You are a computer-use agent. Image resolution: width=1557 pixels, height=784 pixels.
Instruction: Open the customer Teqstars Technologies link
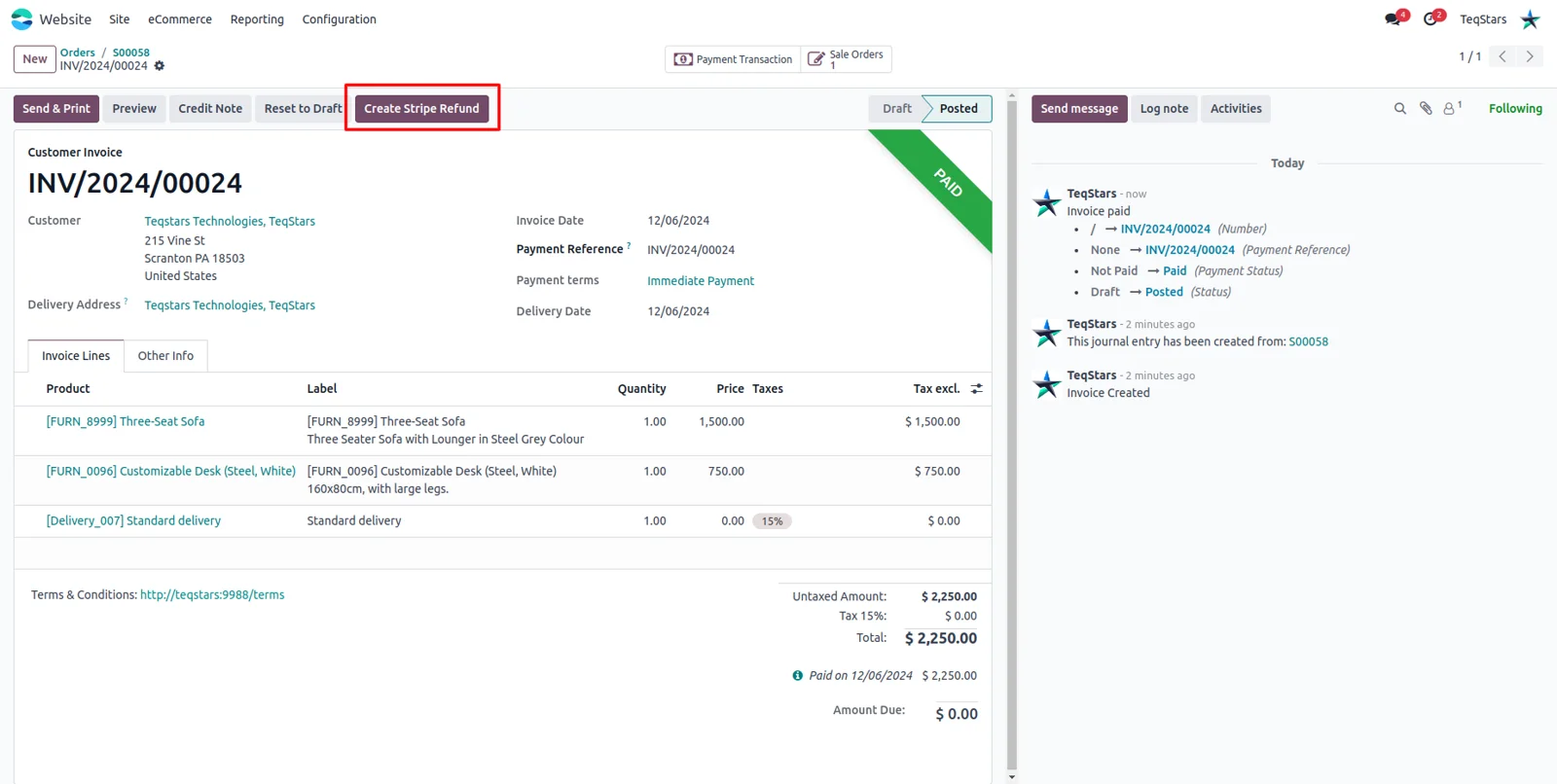pyautogui.click(x=230, y=222)
